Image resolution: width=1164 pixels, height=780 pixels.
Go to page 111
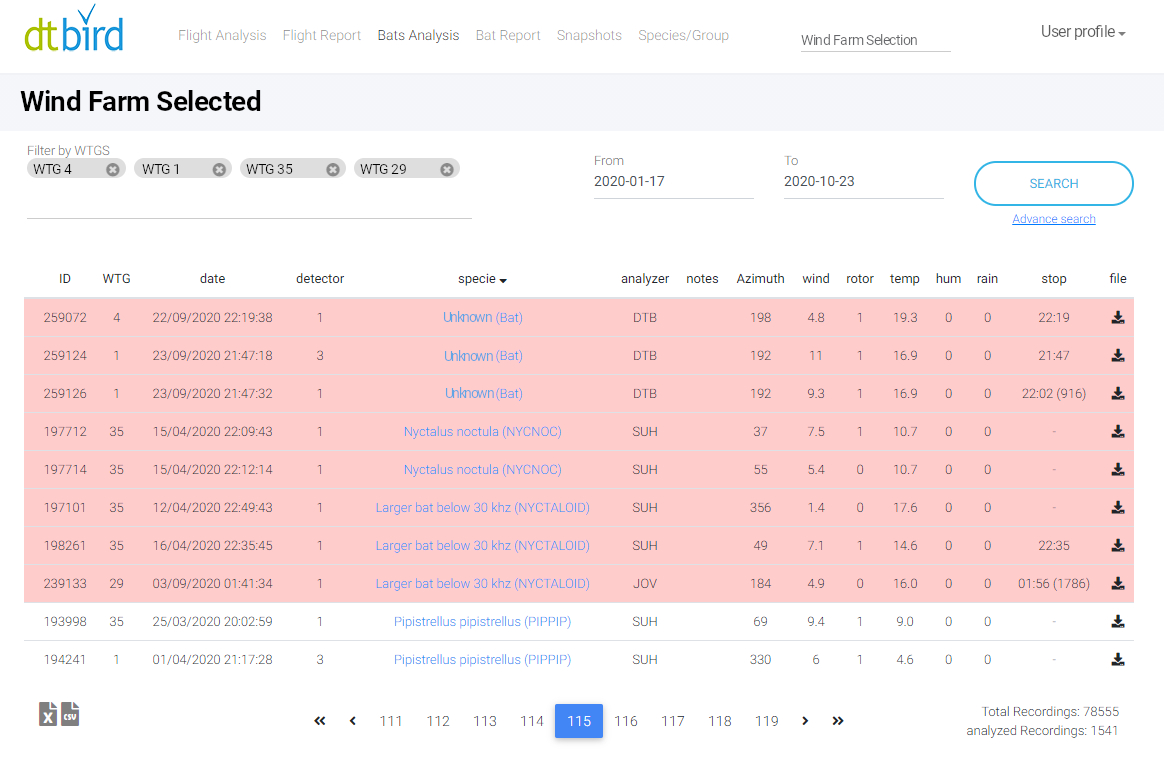pyautogui.click(x=390, y=721)
